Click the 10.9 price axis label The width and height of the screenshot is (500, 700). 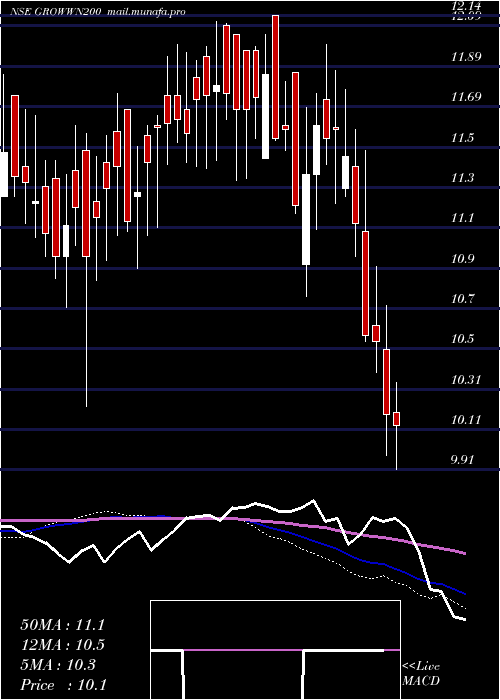[462, 258]
